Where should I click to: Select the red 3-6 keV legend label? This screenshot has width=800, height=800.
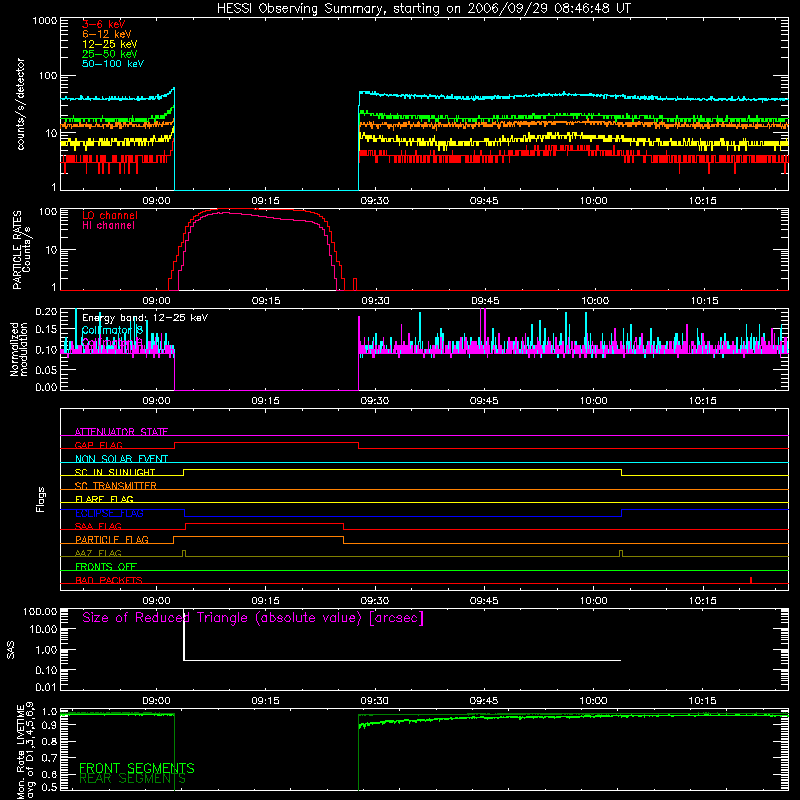103,24
